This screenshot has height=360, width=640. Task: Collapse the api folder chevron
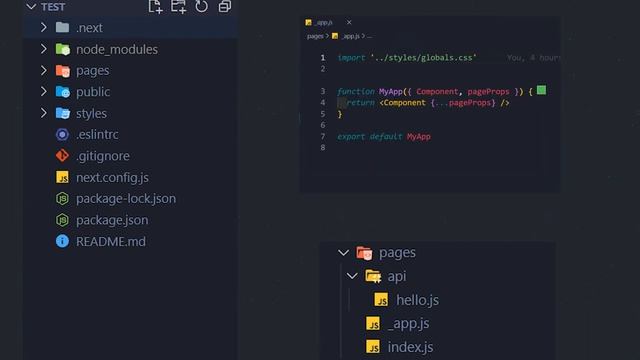(352, 276)
